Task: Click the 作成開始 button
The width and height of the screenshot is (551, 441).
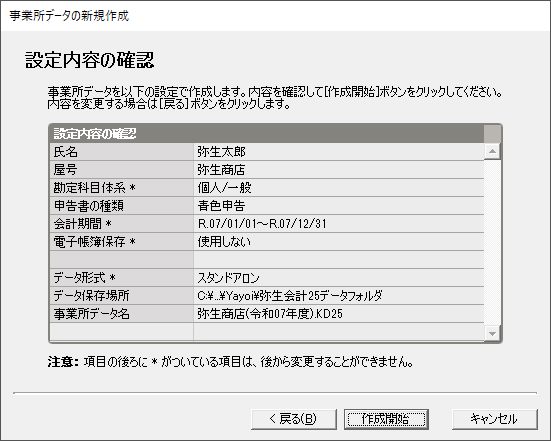Action: coord(386,419)
